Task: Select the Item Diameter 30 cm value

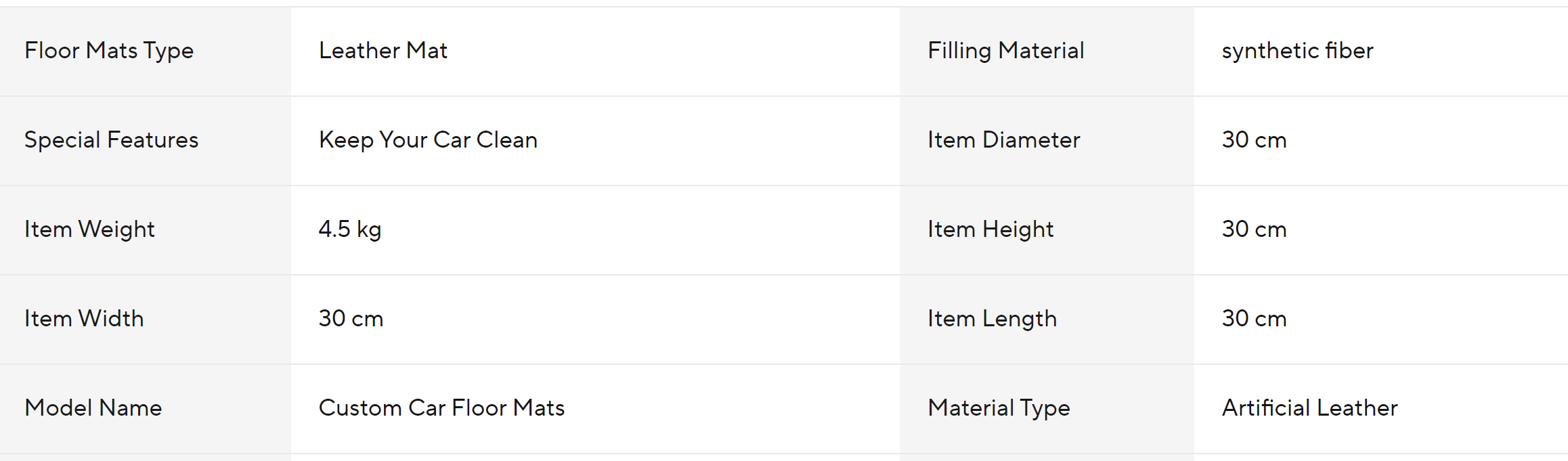Action: coord(1255,140)
